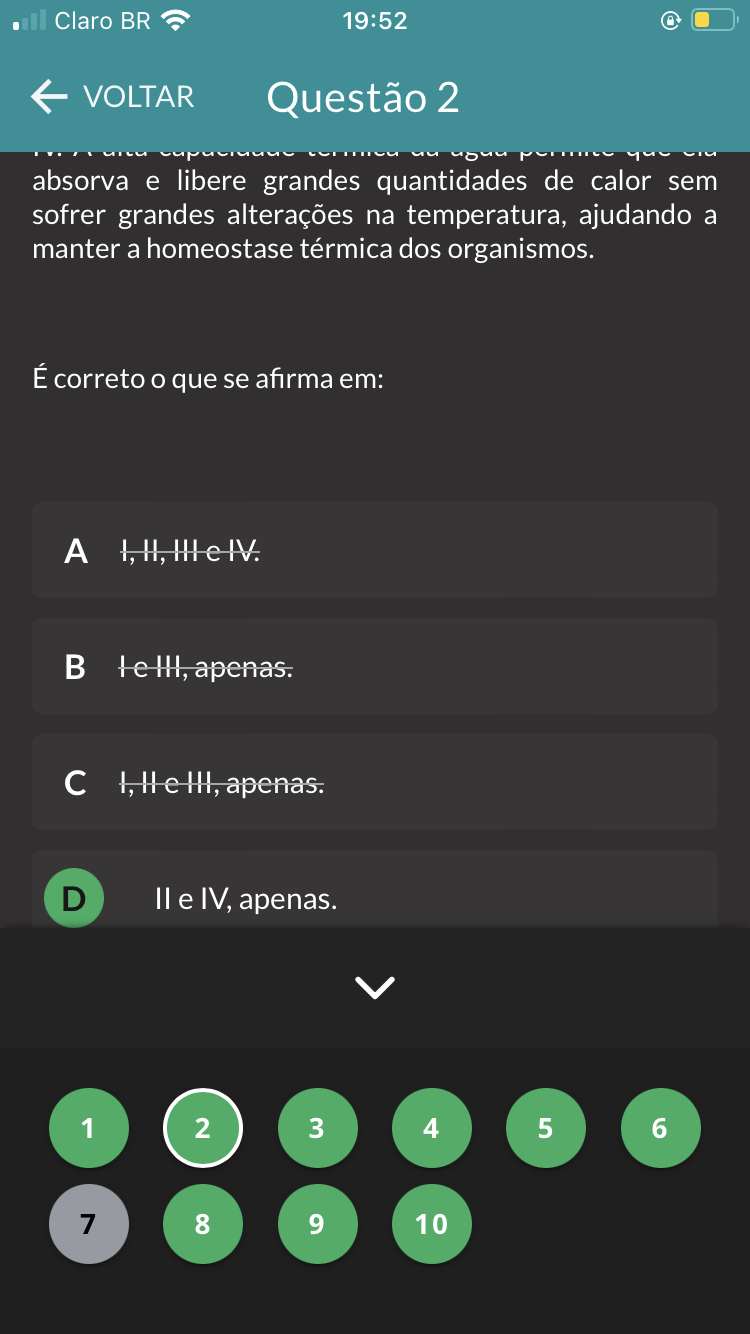The height and width of the screenshot is (1334, 750).
Task: Open question 6
Action: 661,1128
